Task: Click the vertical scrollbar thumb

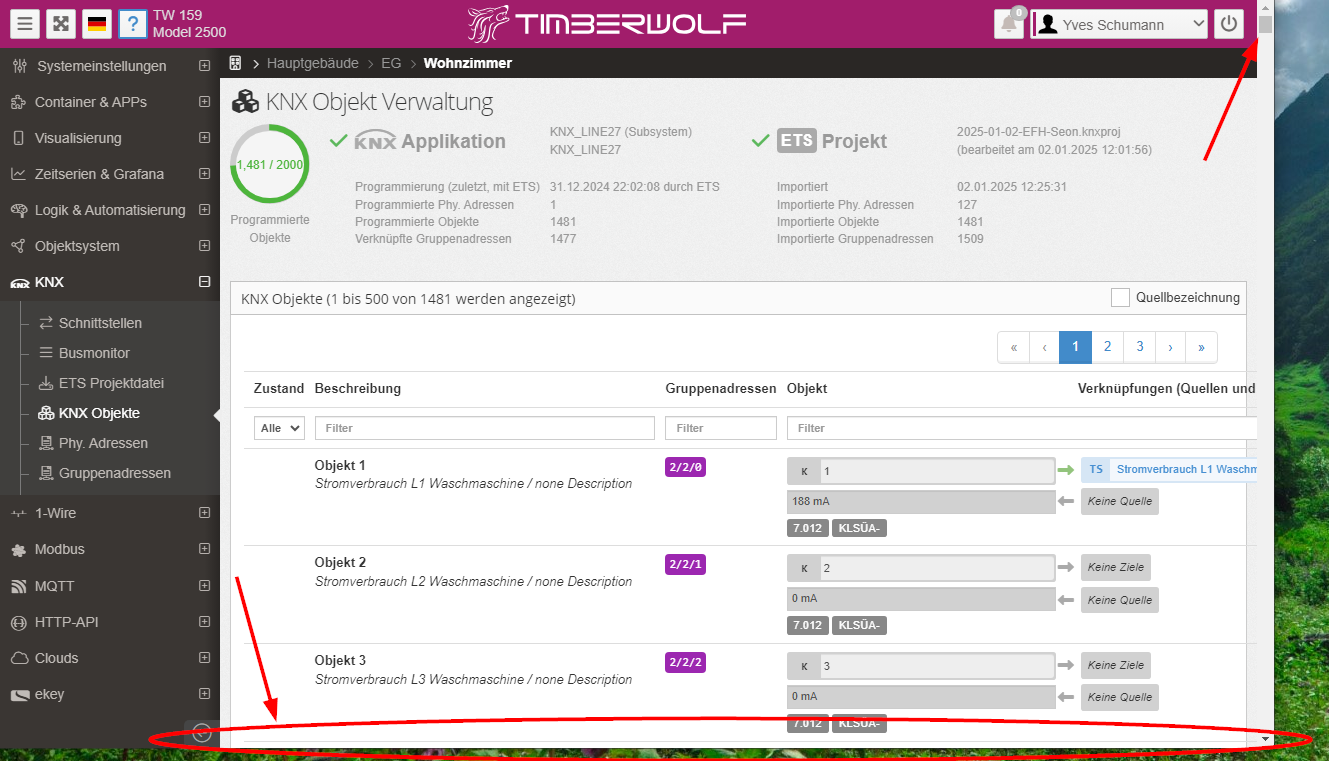Action: click(1265, 24)
